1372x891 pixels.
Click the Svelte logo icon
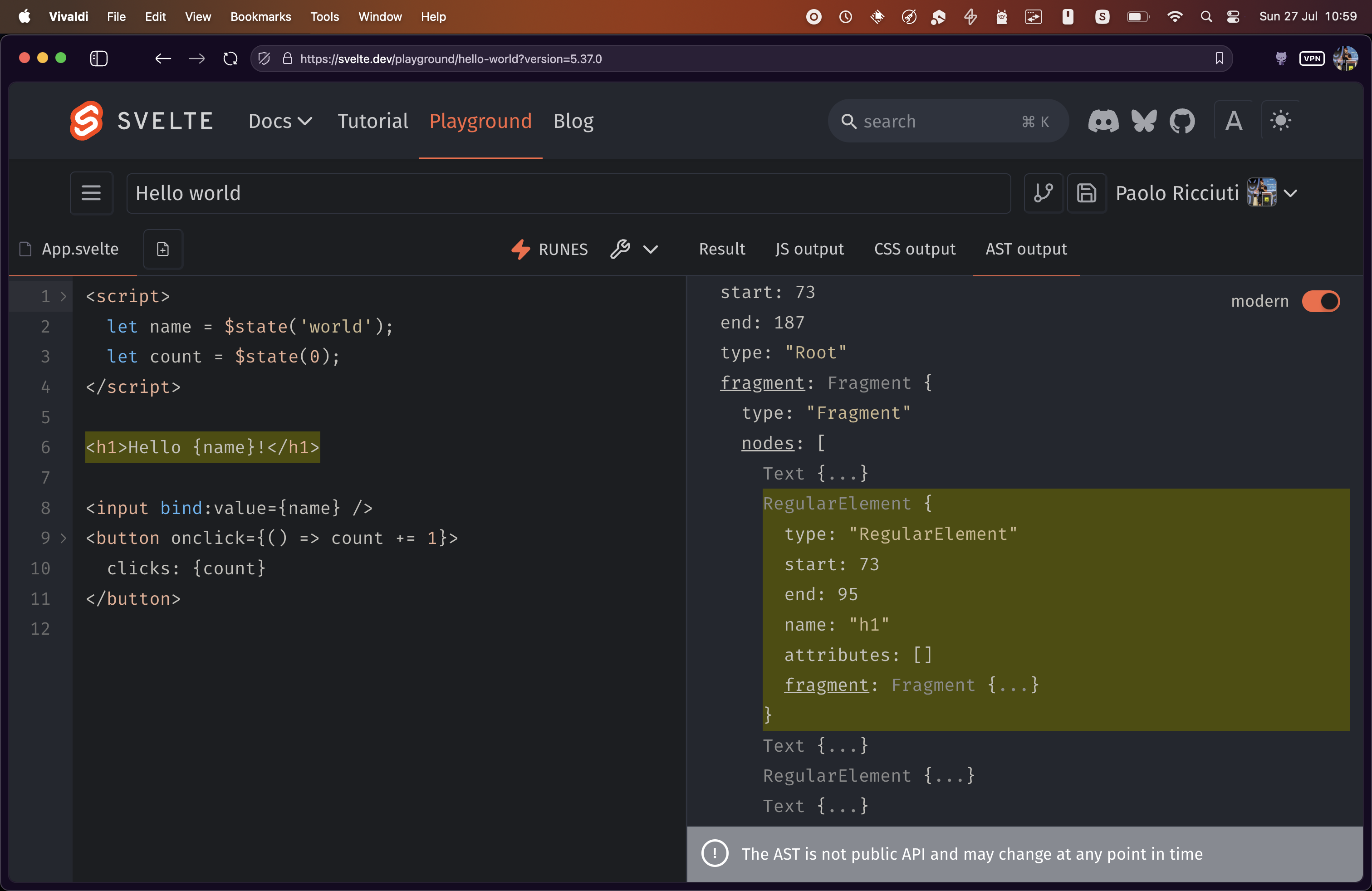[87, 121]
